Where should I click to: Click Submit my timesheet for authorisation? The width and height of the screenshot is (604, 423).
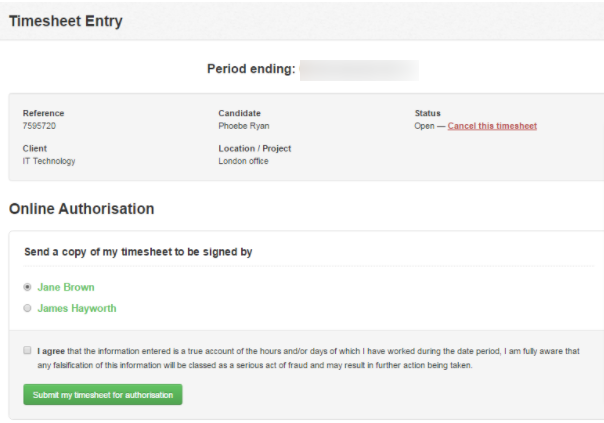click(103, 394)
